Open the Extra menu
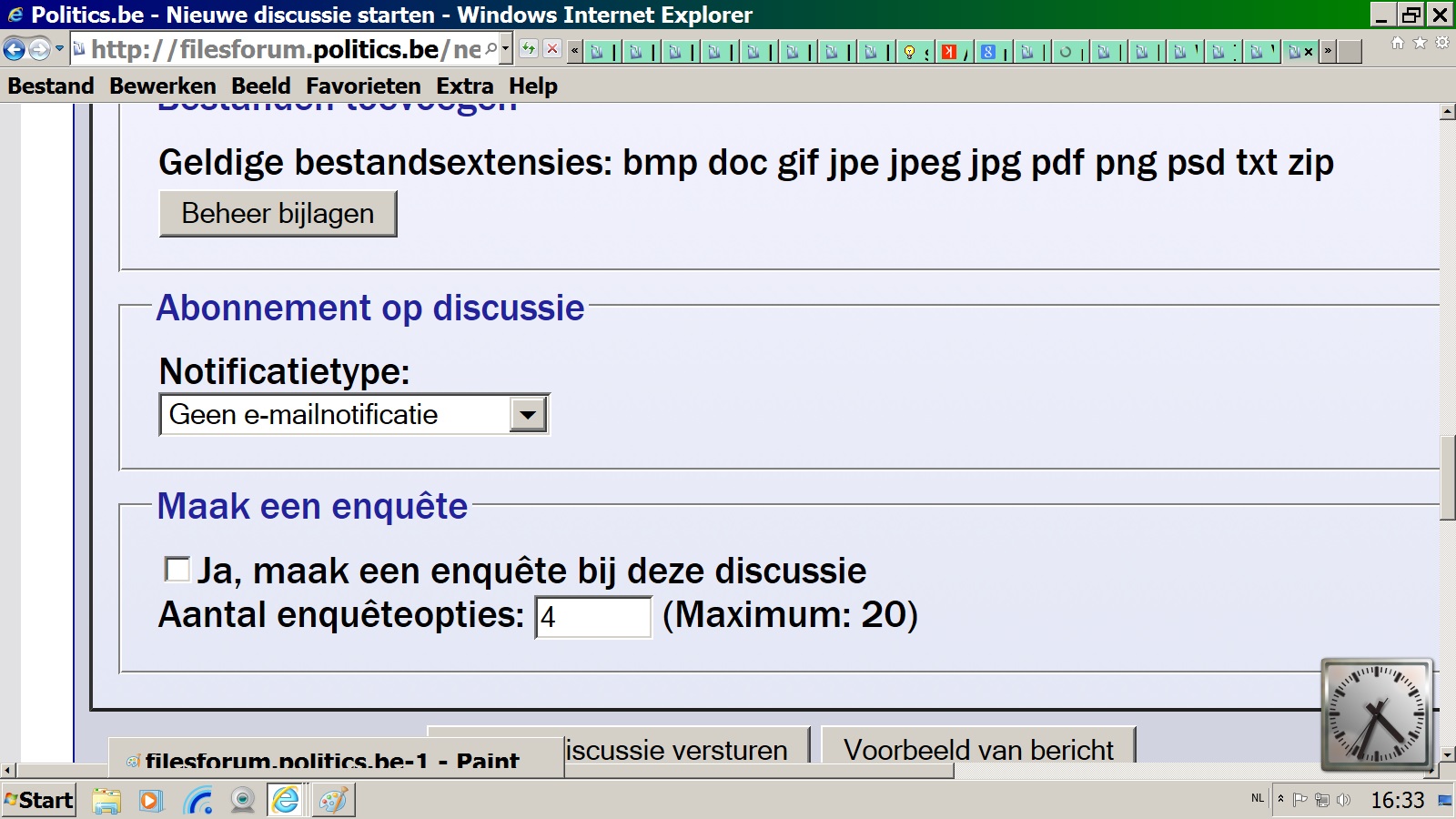 464,86
